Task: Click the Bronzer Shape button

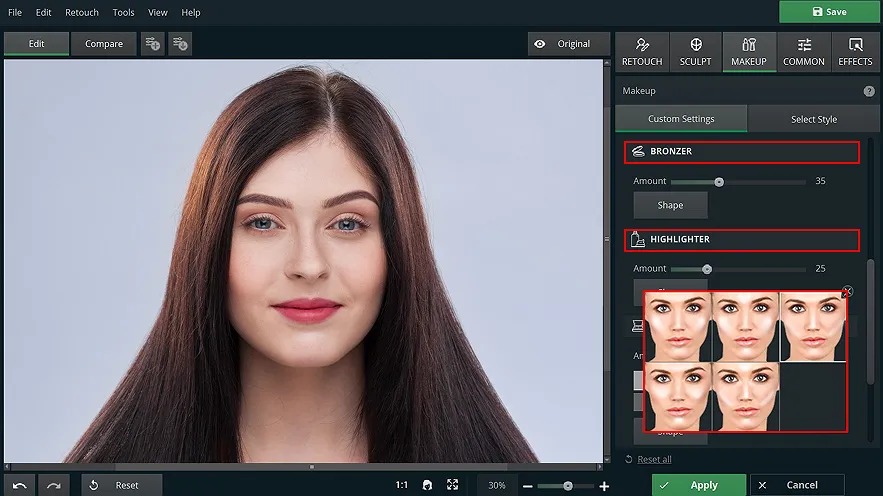Action: click(670, 205)
